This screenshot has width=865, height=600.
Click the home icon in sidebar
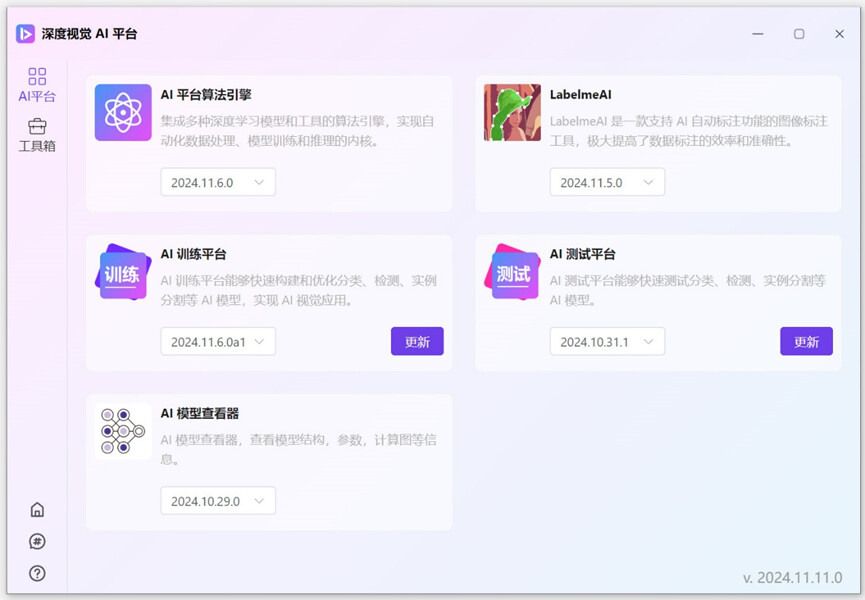click(37, 510)
